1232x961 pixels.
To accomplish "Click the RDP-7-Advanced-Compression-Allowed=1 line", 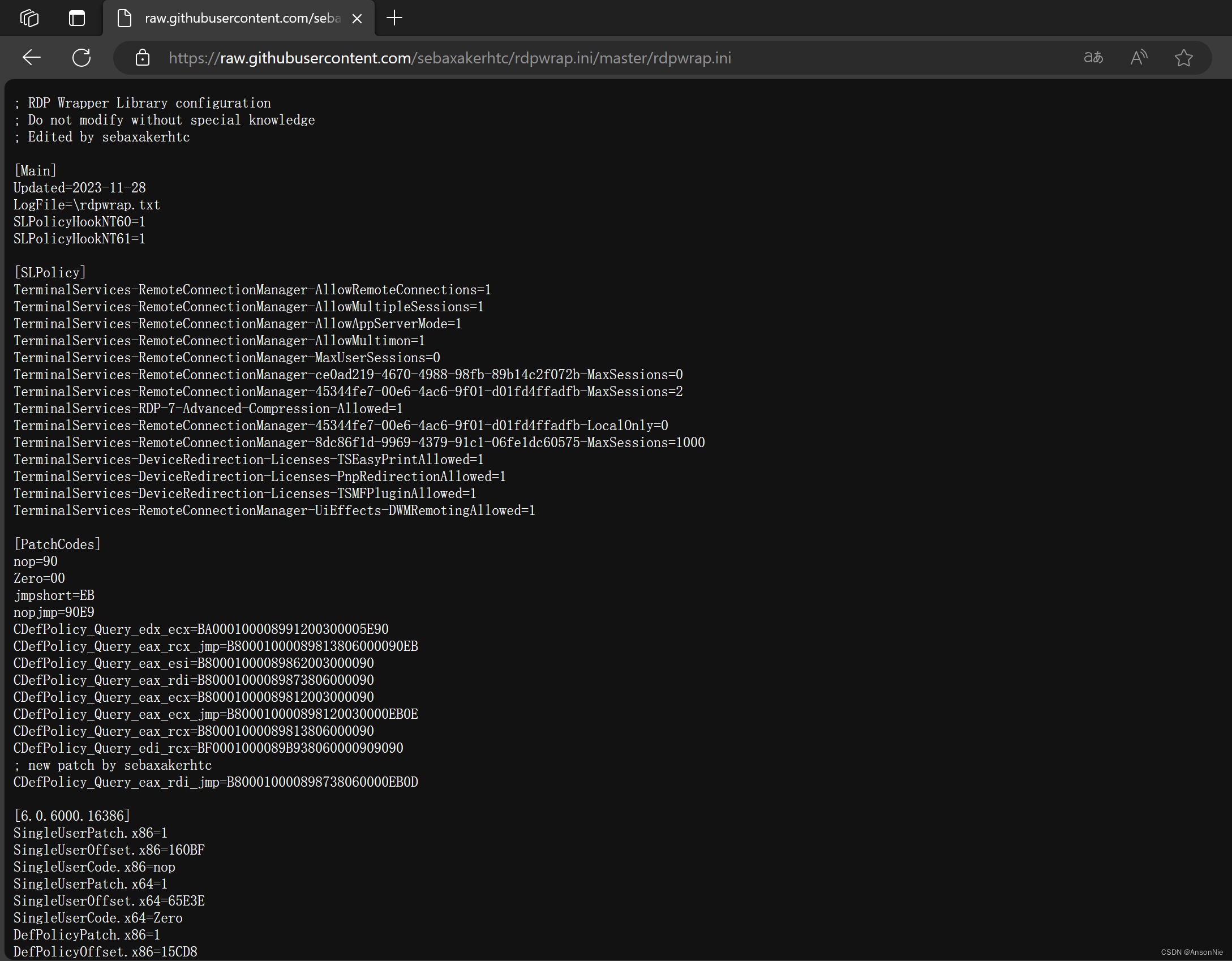I will [208, 409].
